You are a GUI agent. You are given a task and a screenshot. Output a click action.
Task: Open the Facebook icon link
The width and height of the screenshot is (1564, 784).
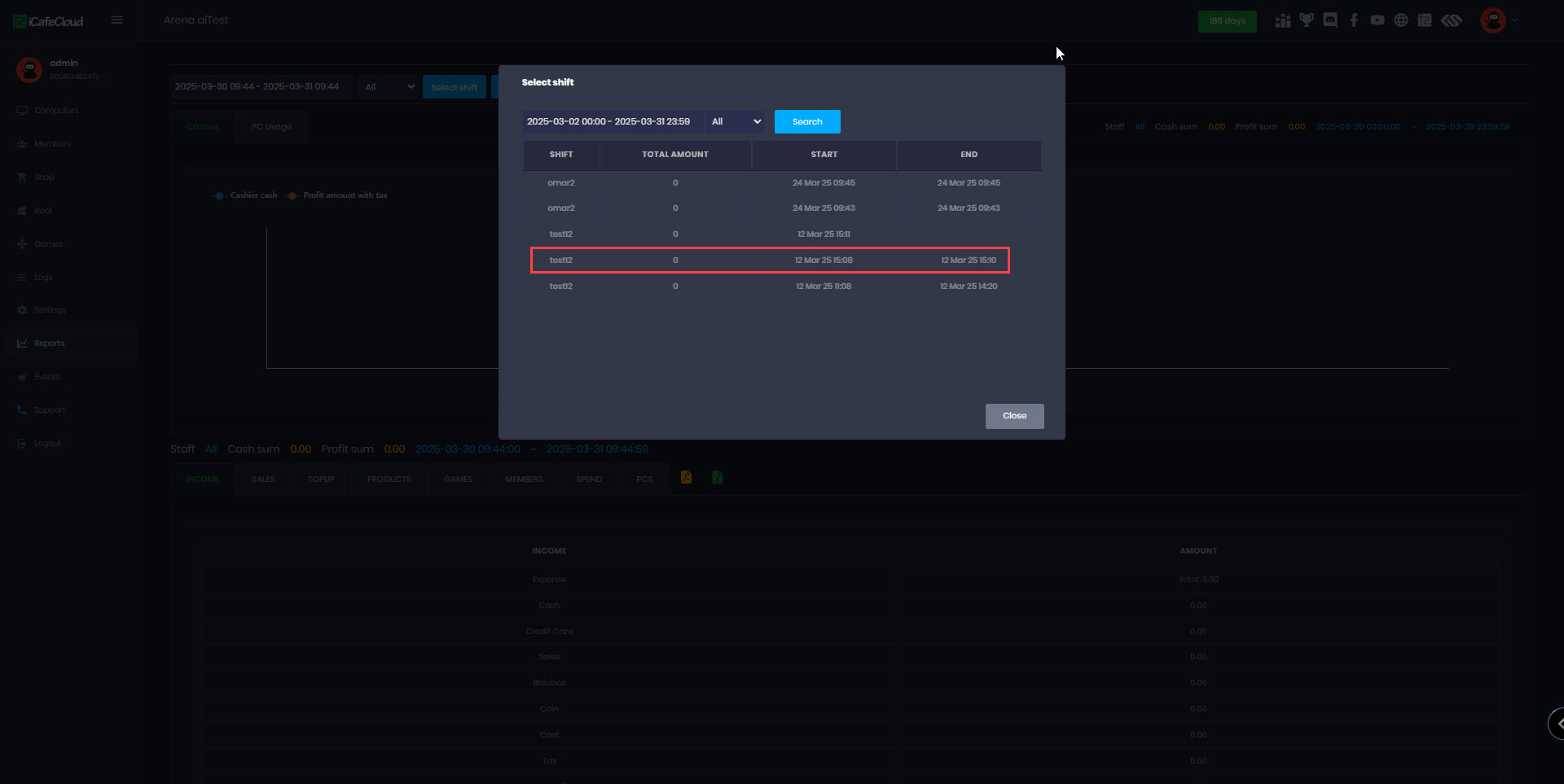pos(1354,20)
